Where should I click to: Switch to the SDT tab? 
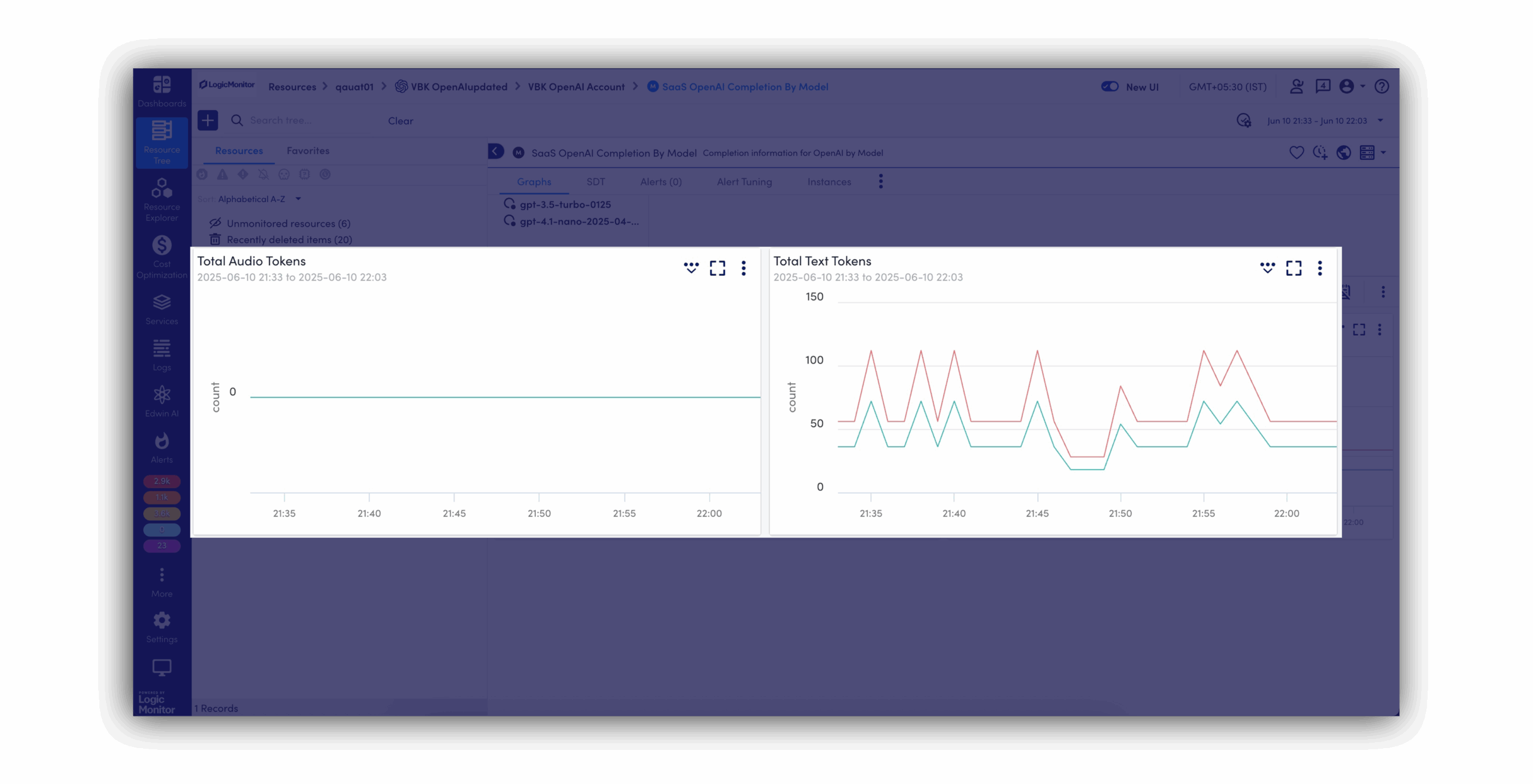(595, 182)
